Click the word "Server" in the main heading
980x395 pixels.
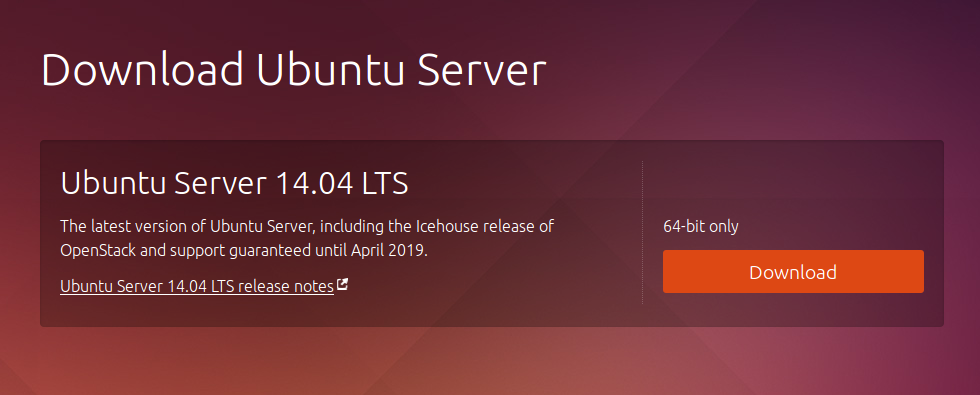pos(482,69)
